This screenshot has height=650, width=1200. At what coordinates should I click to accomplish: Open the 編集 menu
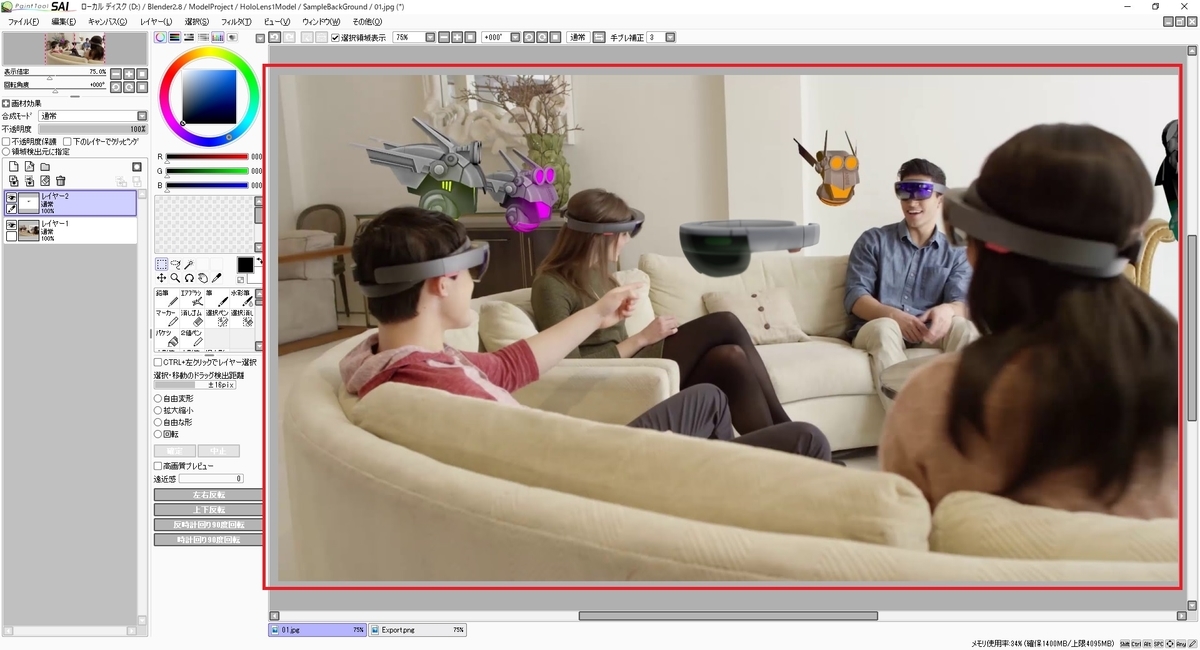coord(64,21)
